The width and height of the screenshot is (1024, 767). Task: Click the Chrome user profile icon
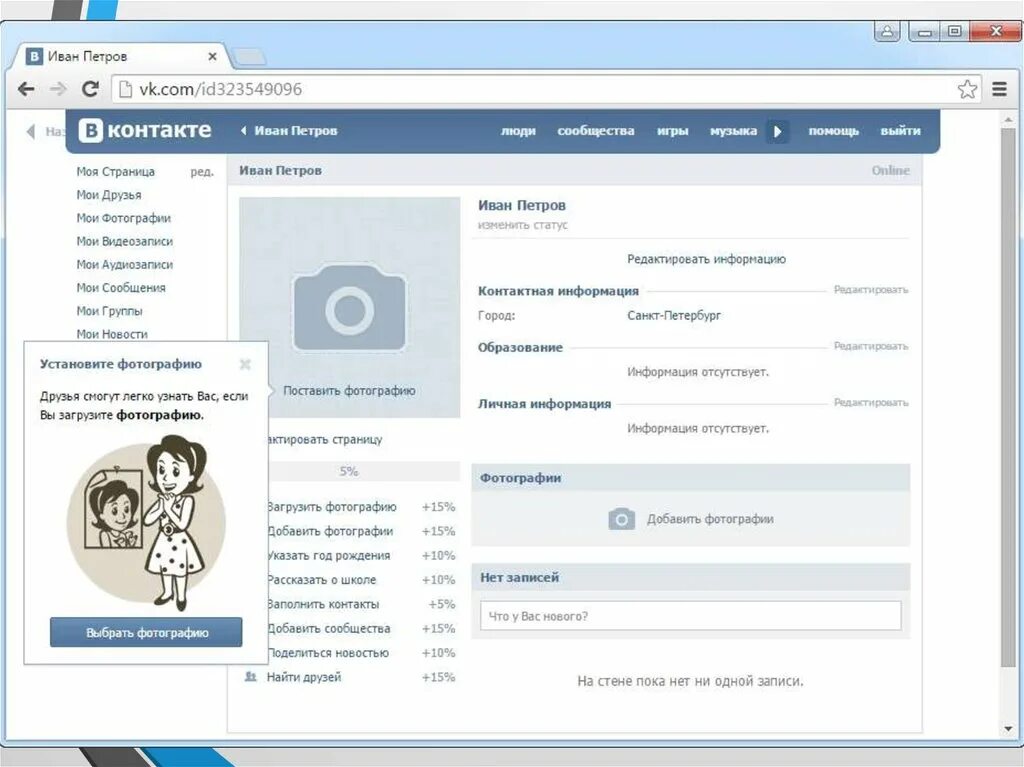(887, 31)
